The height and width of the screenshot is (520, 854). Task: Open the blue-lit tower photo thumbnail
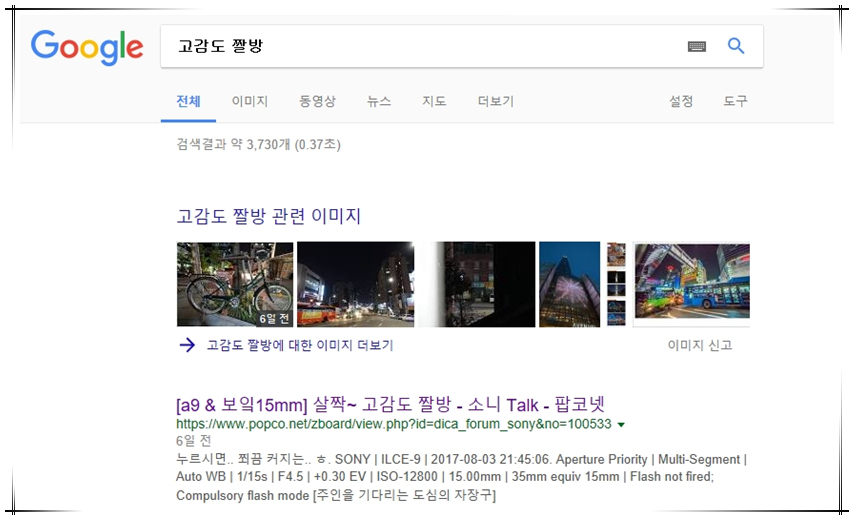tap(569, 284)
